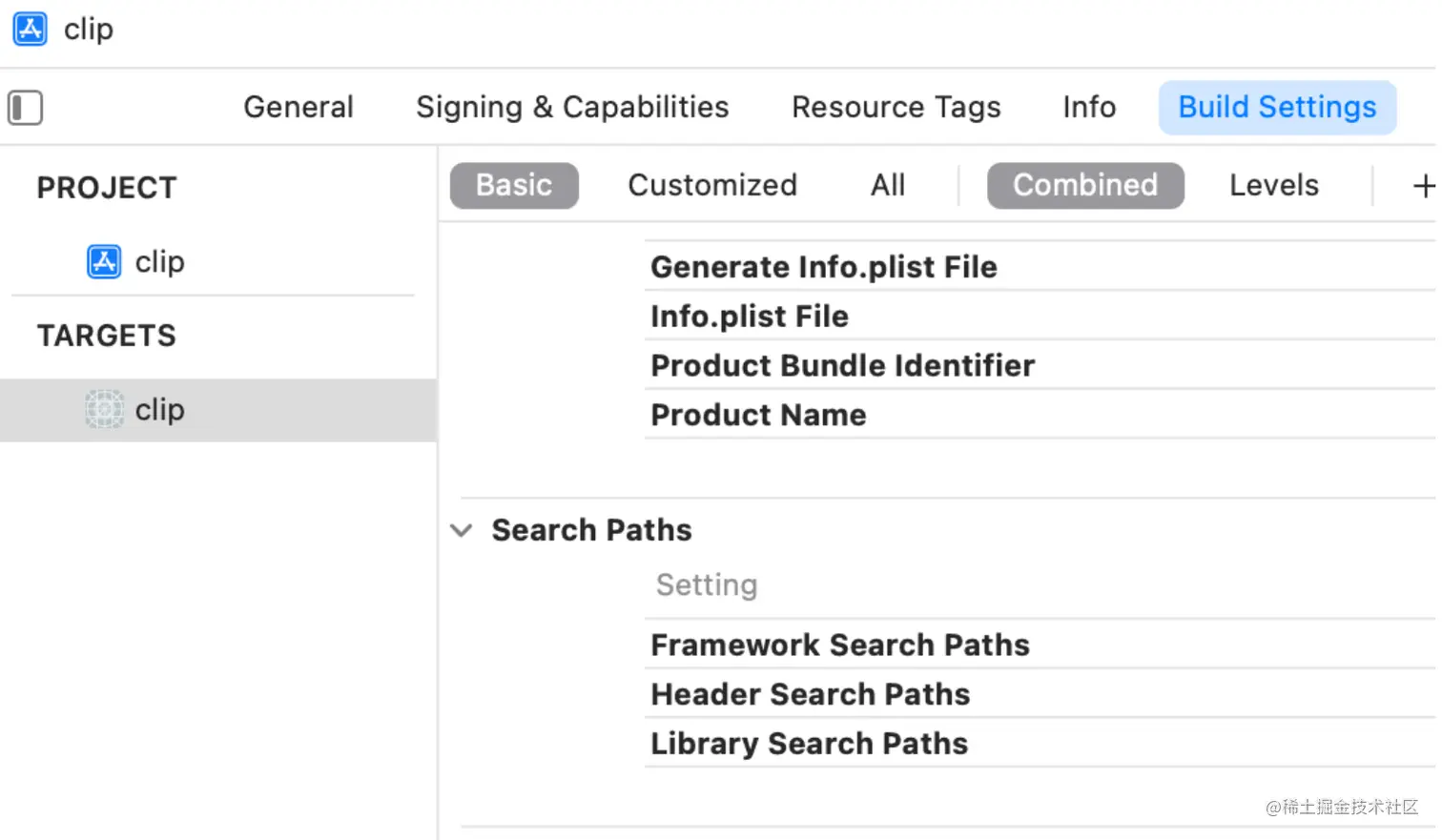Open the Resource Tags tab
The image size is (1442, 840).
(896, 107)
